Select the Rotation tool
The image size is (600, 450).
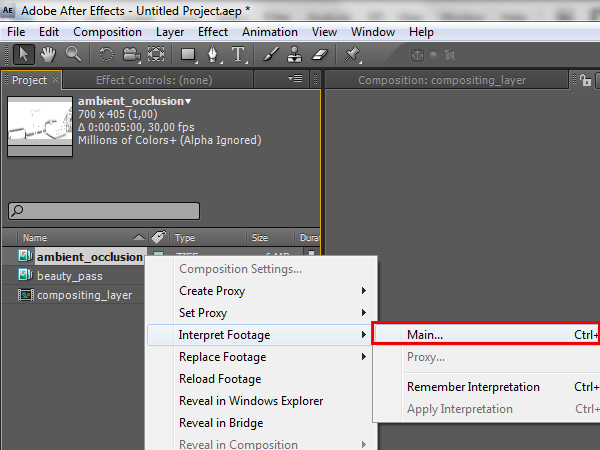point(107,54)
